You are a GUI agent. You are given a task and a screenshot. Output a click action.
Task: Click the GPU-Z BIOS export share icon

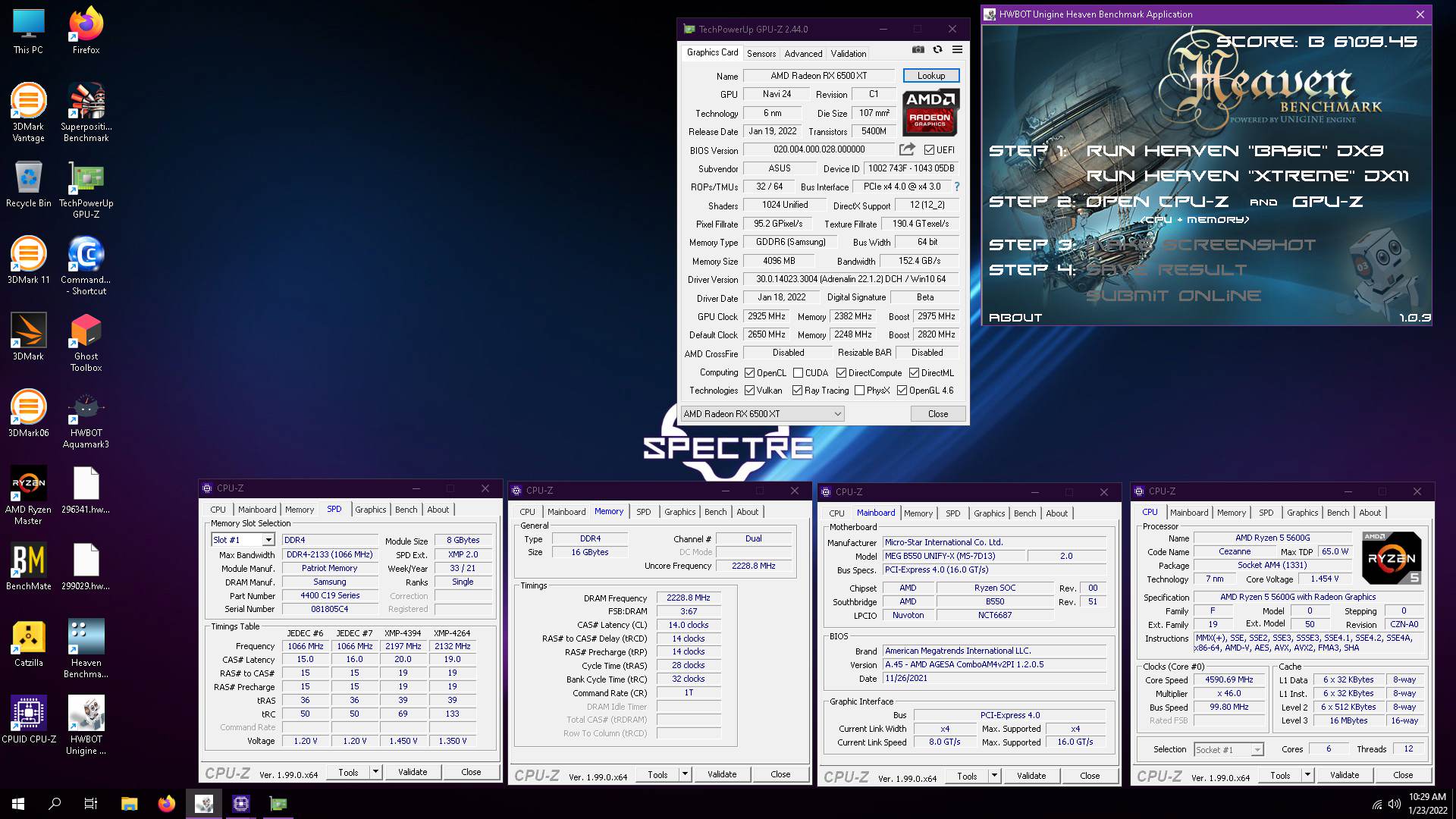907,149
